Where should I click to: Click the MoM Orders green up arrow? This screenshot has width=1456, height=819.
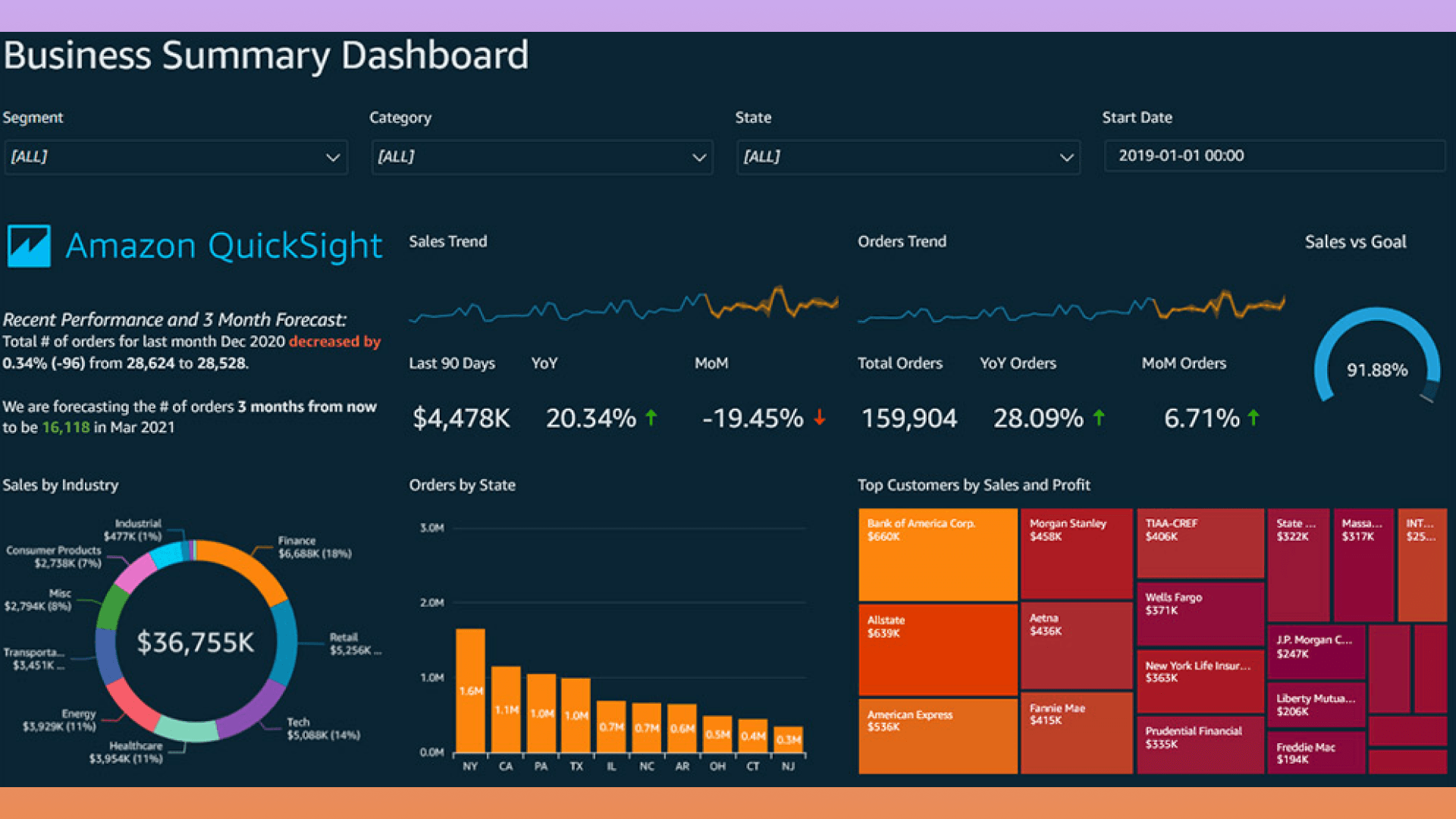click(x=1254, y=417)
